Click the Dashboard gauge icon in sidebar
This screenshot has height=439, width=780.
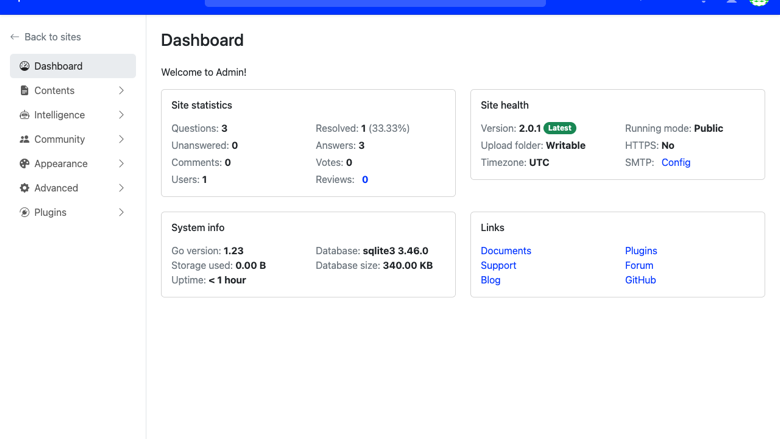[x=24, y=66]
